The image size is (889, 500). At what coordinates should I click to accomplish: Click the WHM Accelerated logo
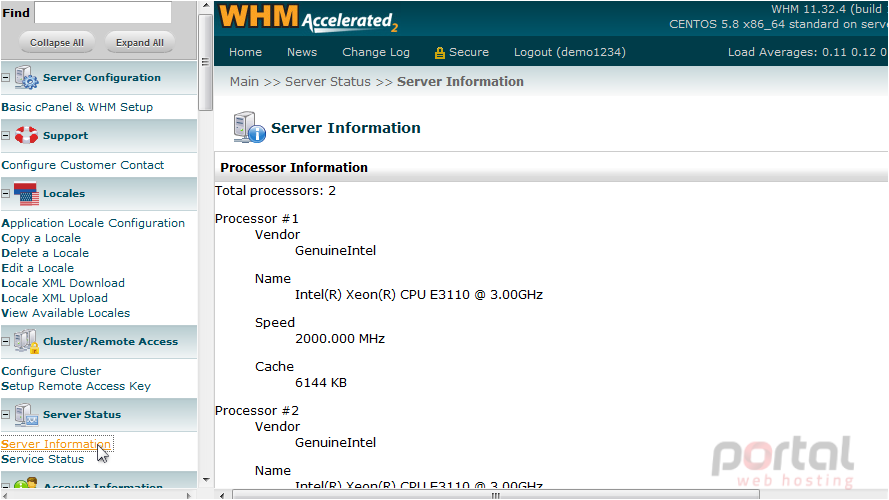pos(309,18)
